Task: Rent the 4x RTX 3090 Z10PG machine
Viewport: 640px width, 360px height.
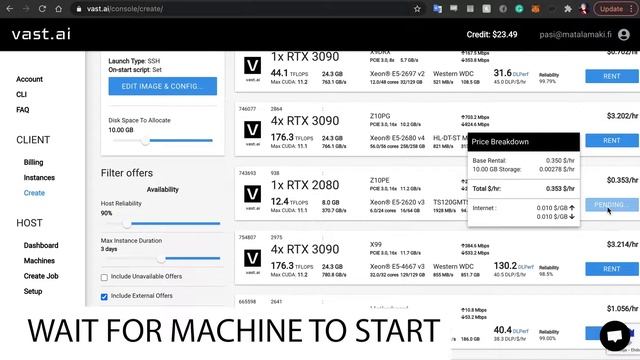Action: coord(612,140)
